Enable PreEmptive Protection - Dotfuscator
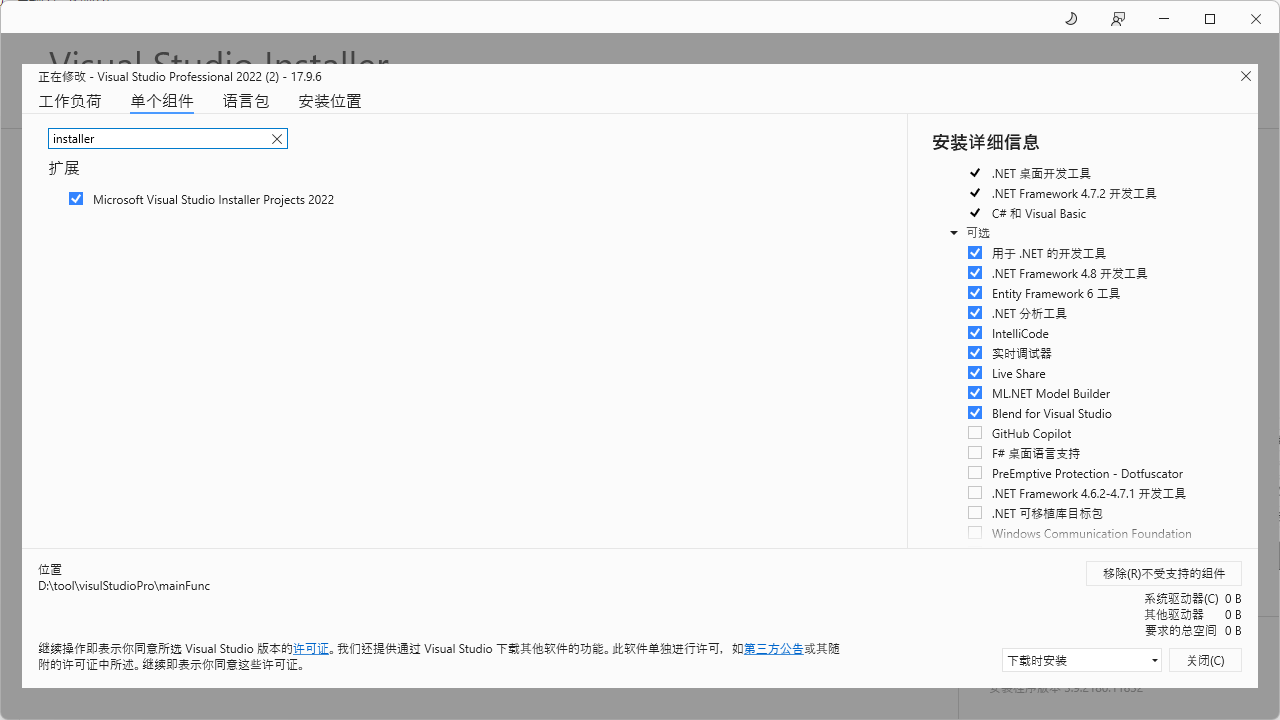This screenshot has width=1280, height=720. tap(975, 473)
